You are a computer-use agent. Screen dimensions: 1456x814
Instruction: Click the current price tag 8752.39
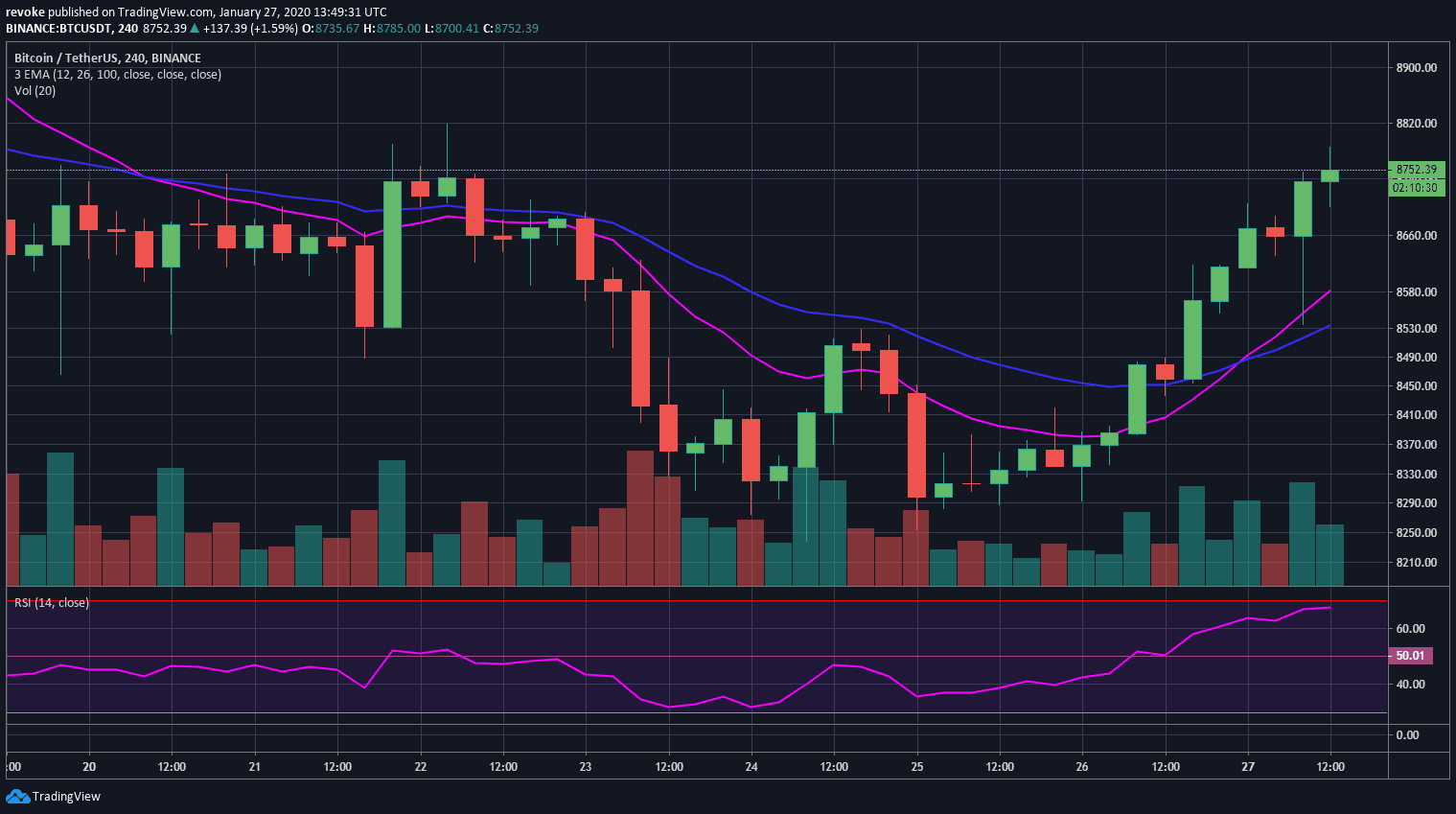click(1416, 170)
